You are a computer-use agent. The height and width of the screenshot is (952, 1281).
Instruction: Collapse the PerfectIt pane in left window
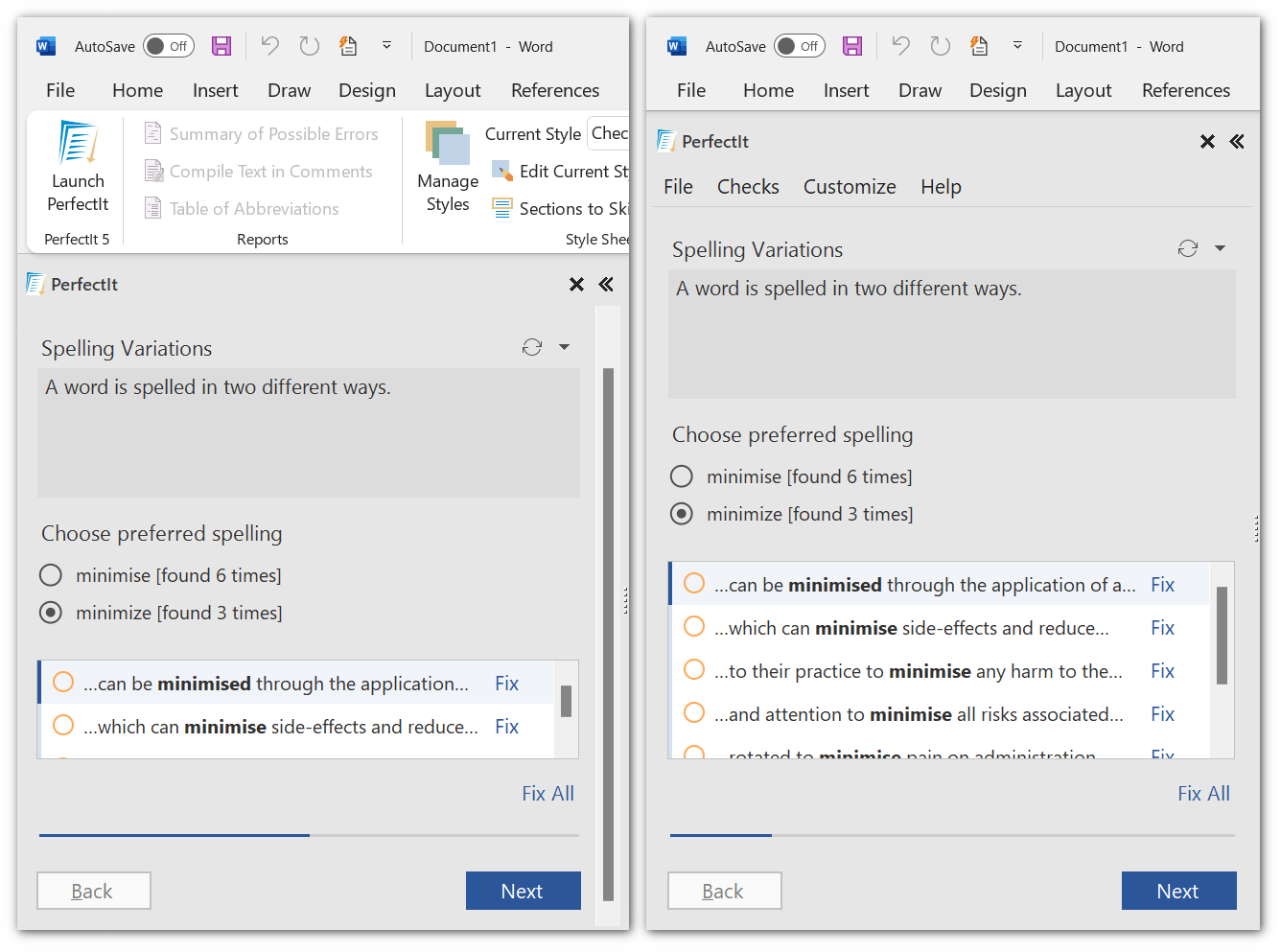coord(606,285)
